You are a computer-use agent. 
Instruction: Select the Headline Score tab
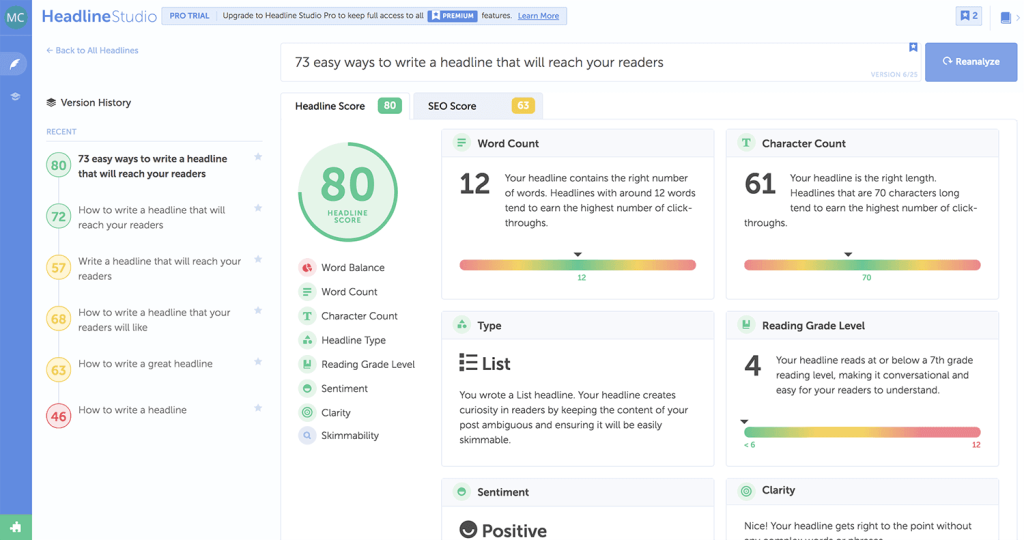point(346,106)
